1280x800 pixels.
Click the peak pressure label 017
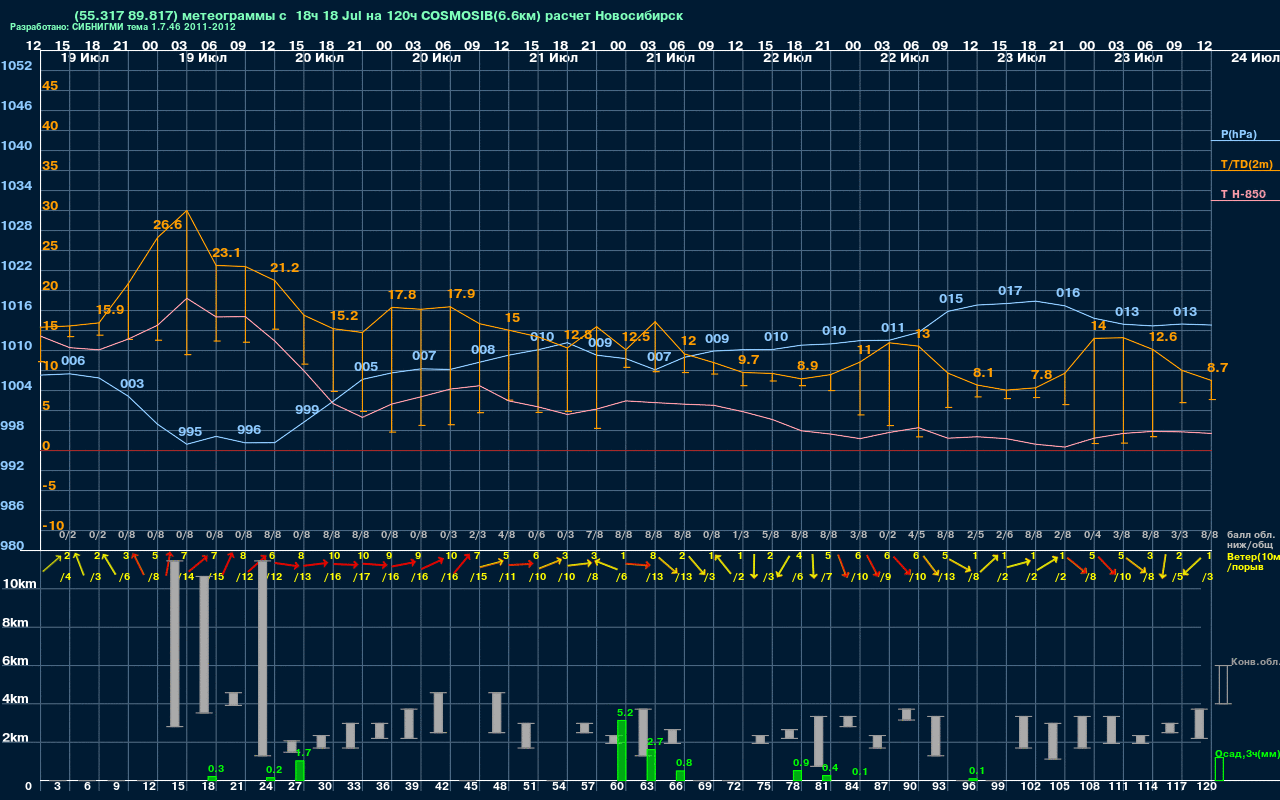coord(1010,291)
